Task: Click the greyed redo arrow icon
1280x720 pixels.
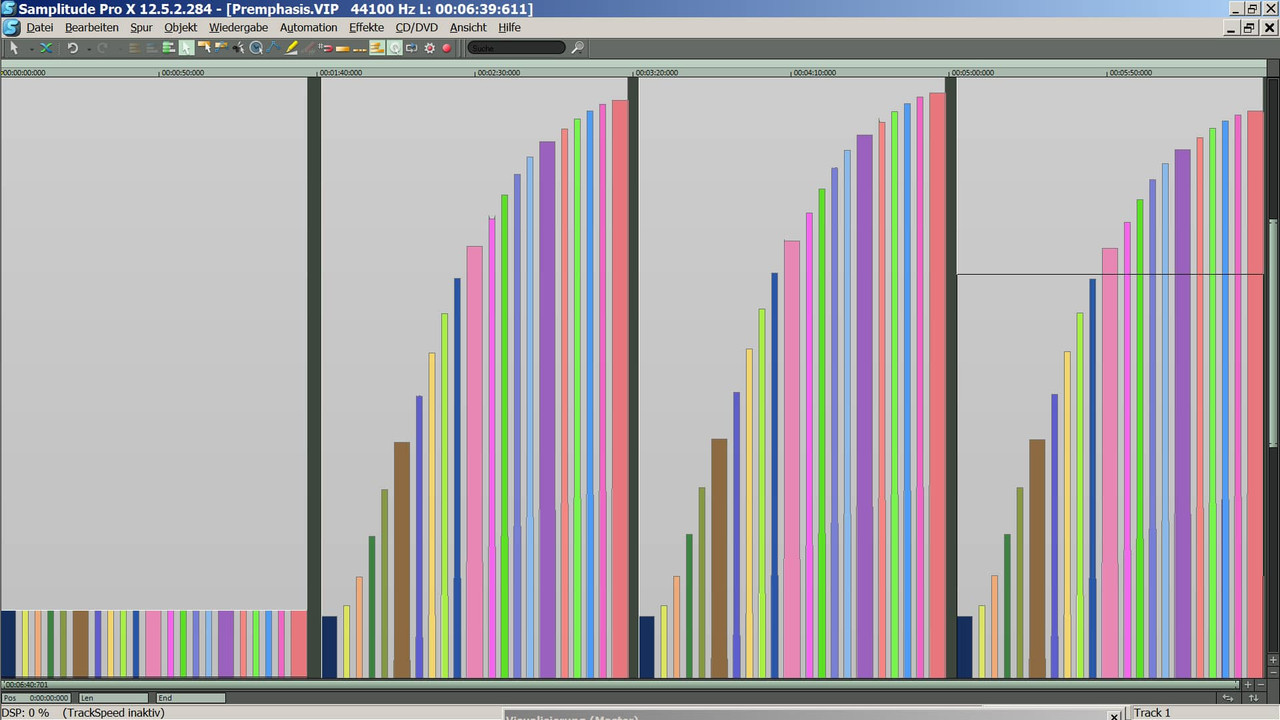Action: point(102,47)
